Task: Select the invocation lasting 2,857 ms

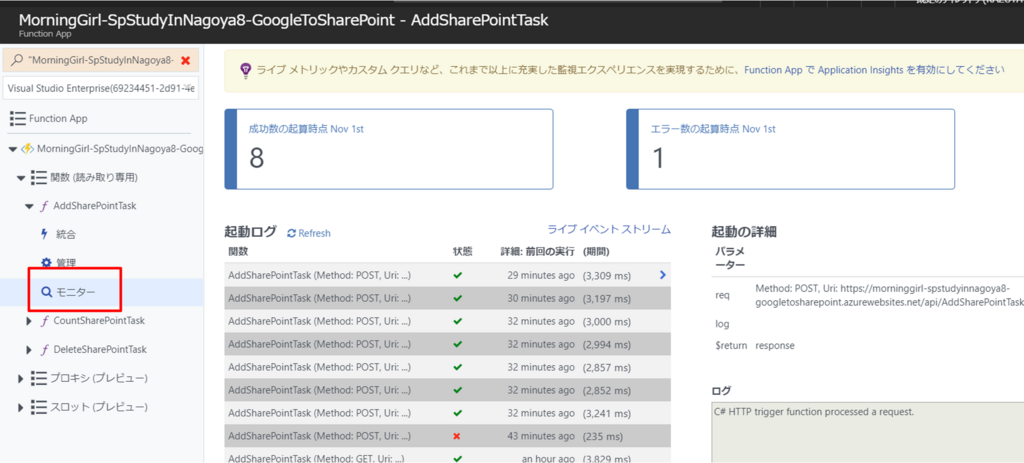Action: pyautogui.click(x=447, y=367)
